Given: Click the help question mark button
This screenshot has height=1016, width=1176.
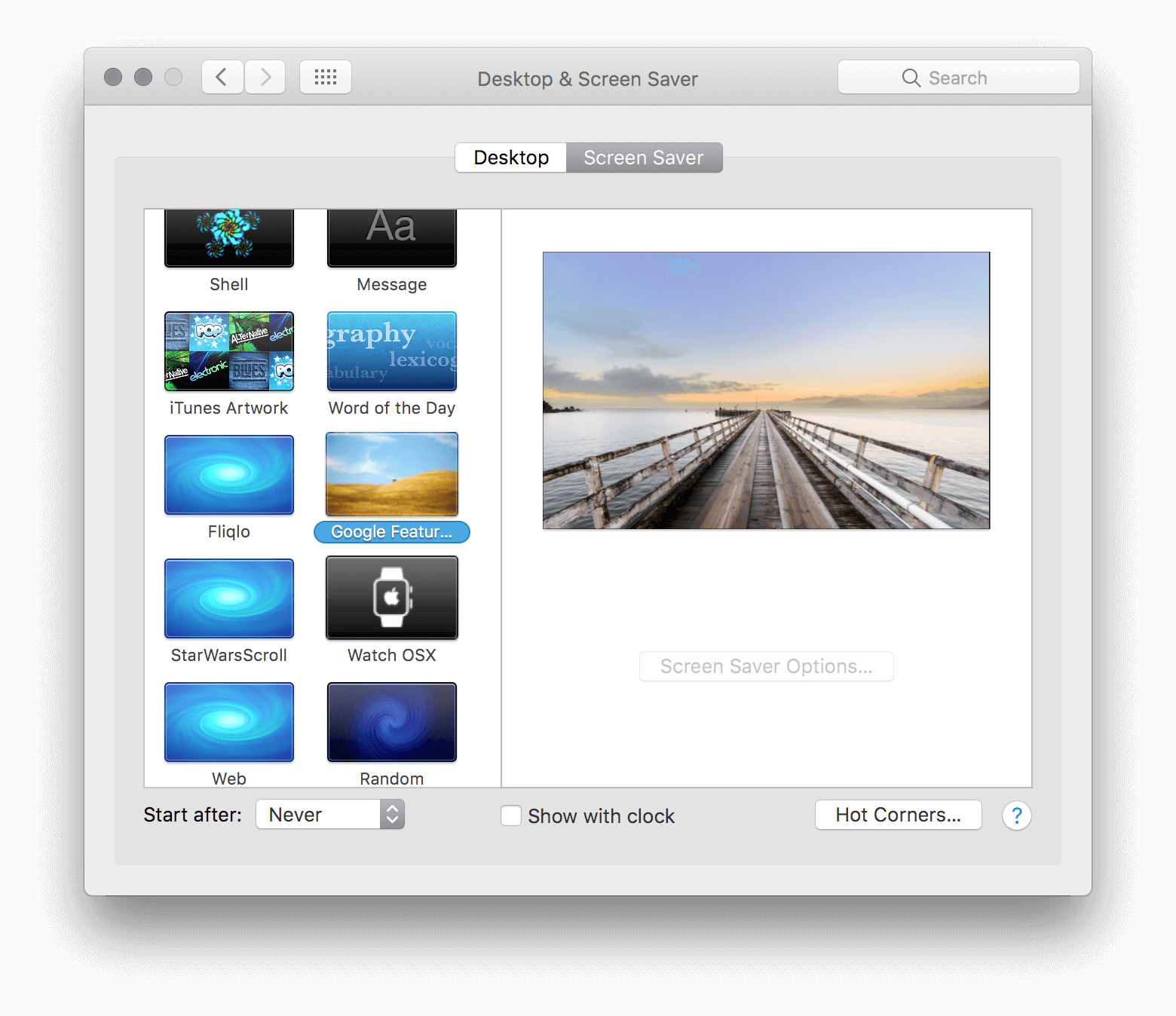Looking at the screenshot, I should 1016,816.
